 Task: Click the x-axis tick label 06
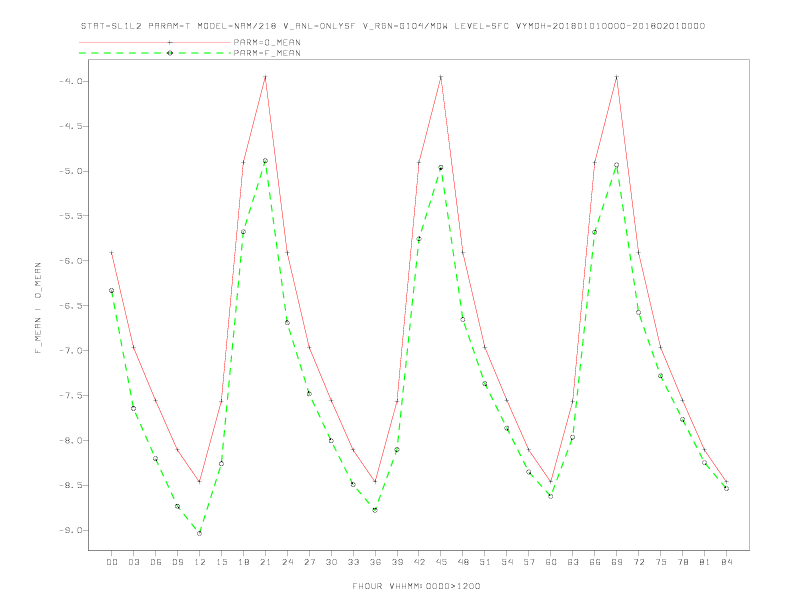click(x=156, y=562)
